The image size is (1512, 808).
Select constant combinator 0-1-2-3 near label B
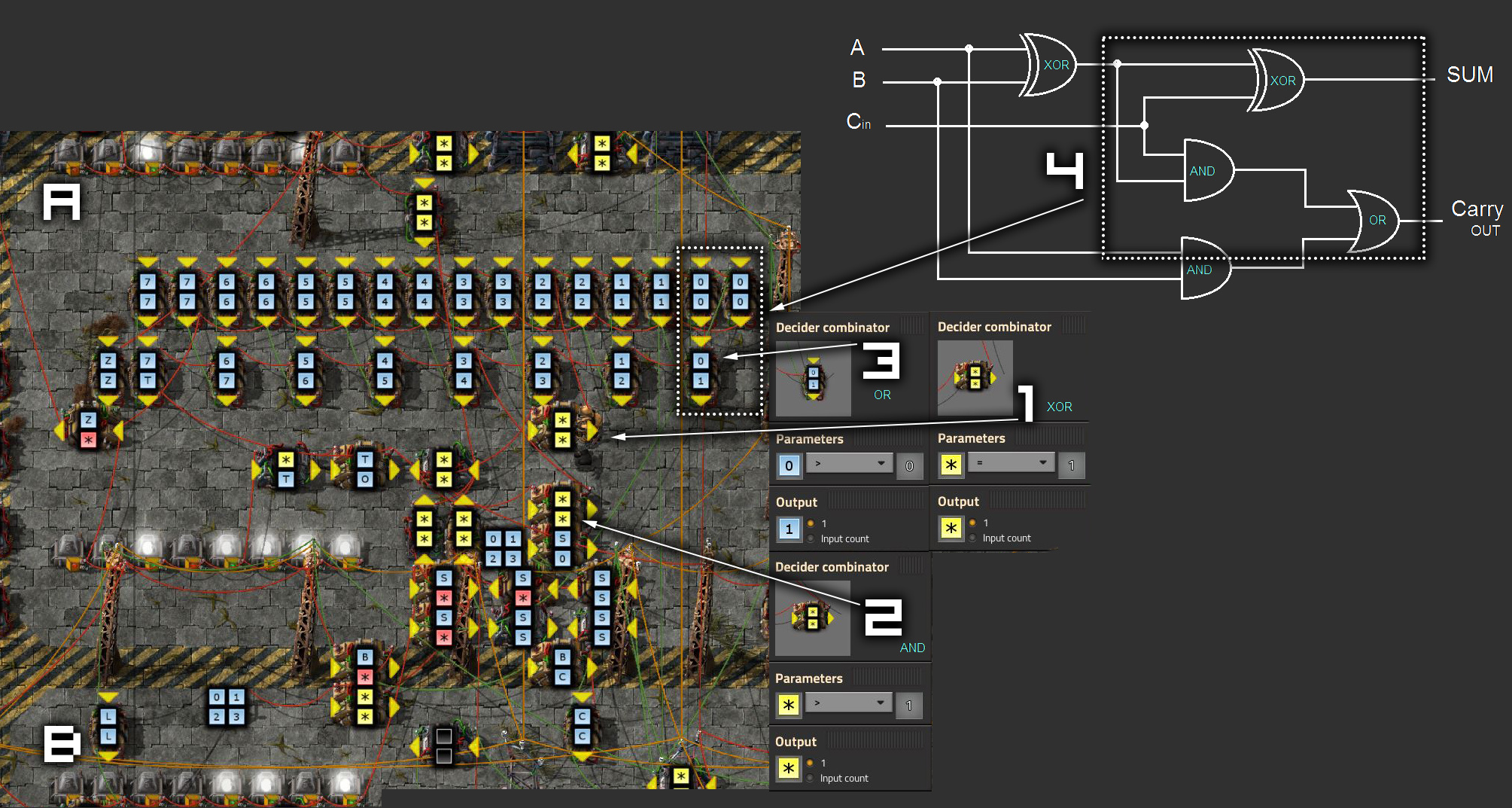(x=227, y=706)
